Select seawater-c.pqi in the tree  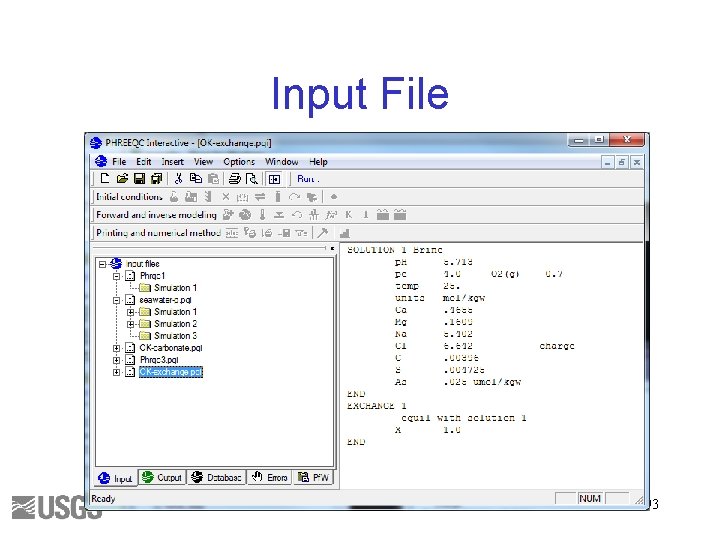coord(165,300)
